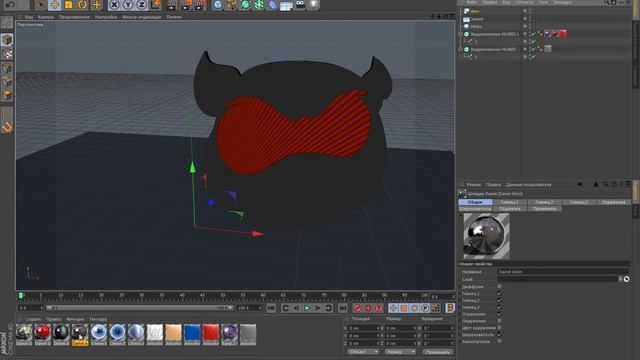Enable texture mode checkered icon in left palette

click(7, 54)
